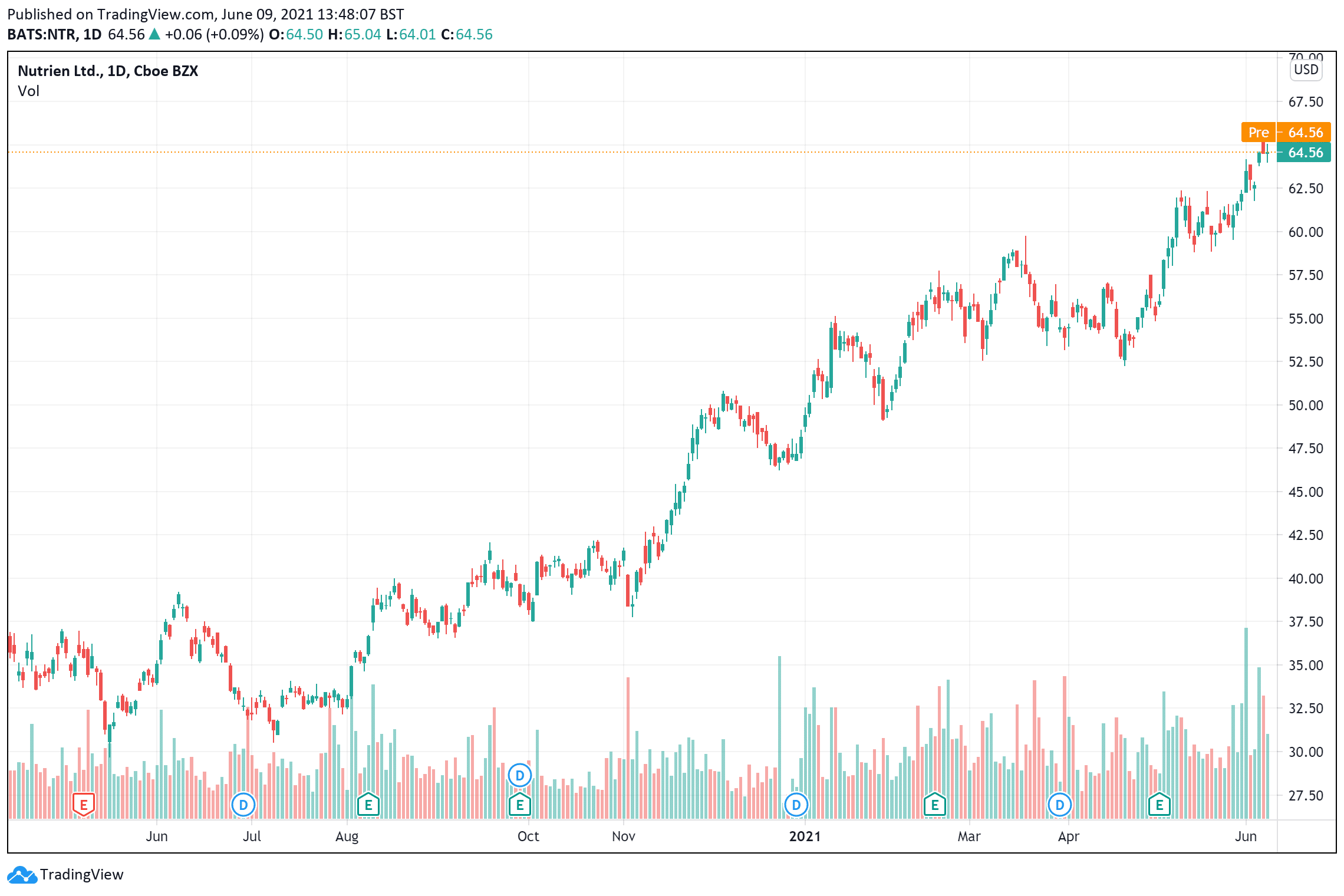
Task: Click the earnings marker near Aug
Action: coord(368,805)
